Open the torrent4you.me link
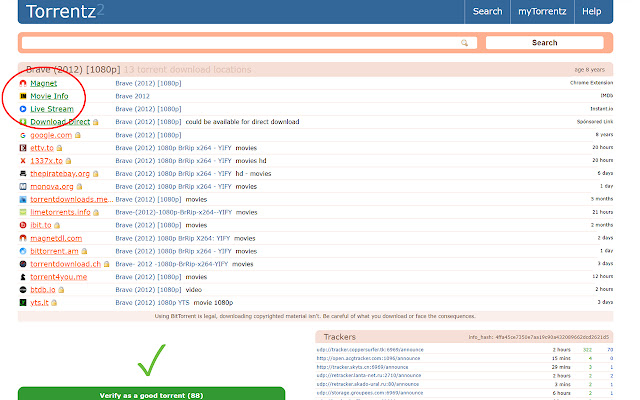 pyautogui.click(x=59, y=277)
